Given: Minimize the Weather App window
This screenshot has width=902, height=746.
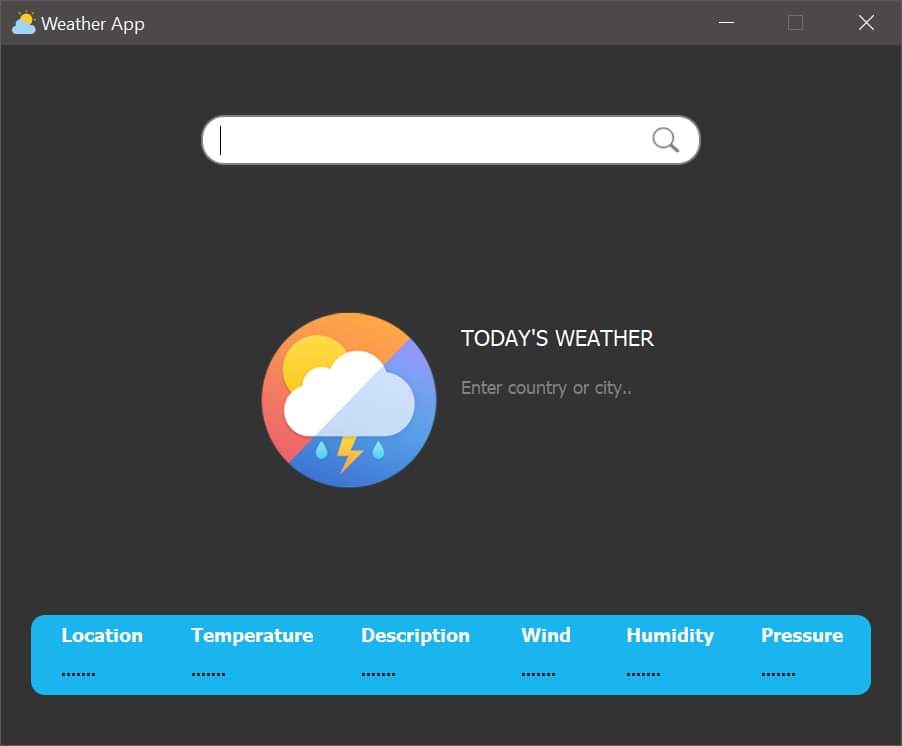Looking at the screenshot, I should coord(727,22).
